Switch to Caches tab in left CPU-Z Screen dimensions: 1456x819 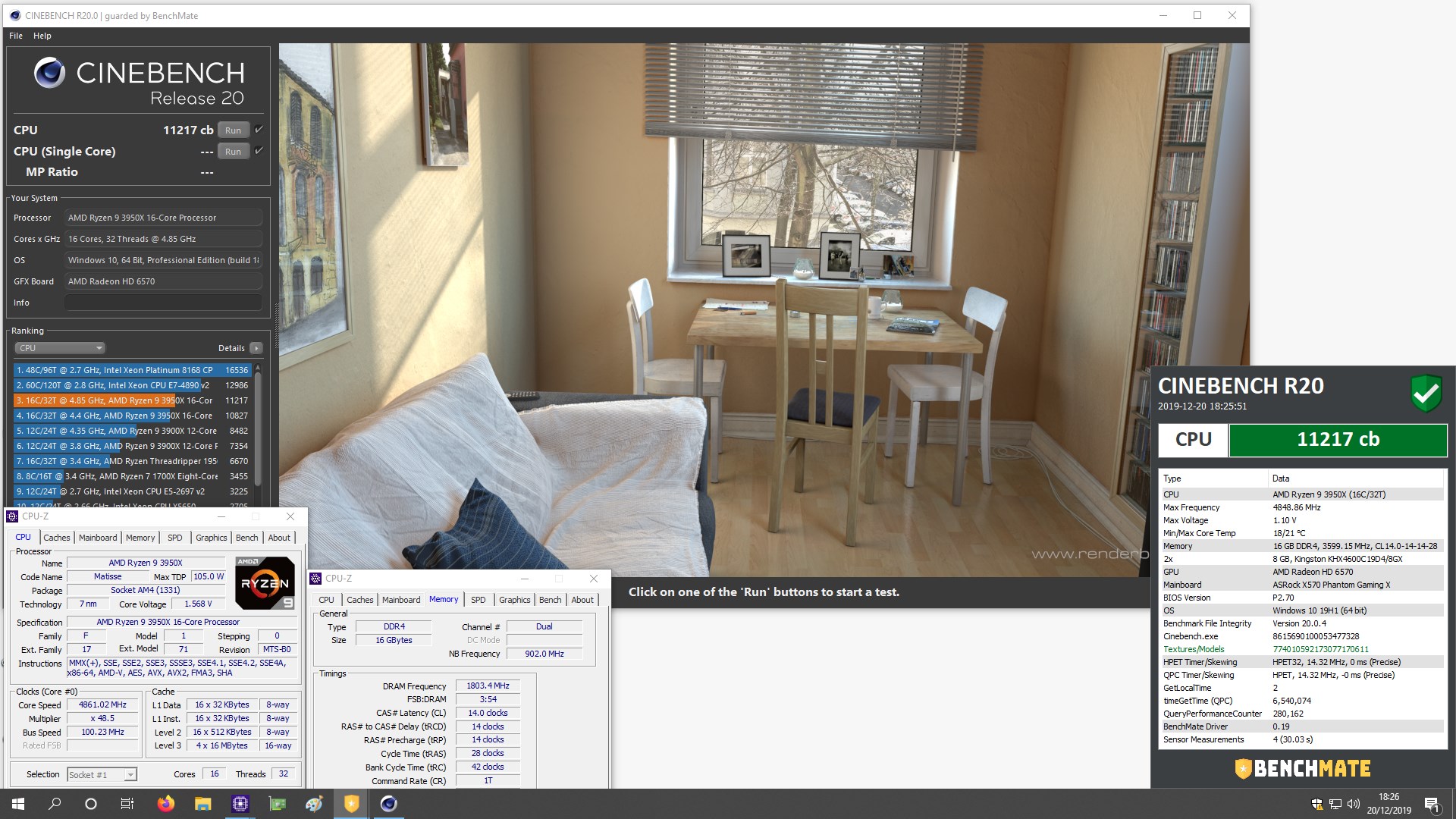pos(57,538)
